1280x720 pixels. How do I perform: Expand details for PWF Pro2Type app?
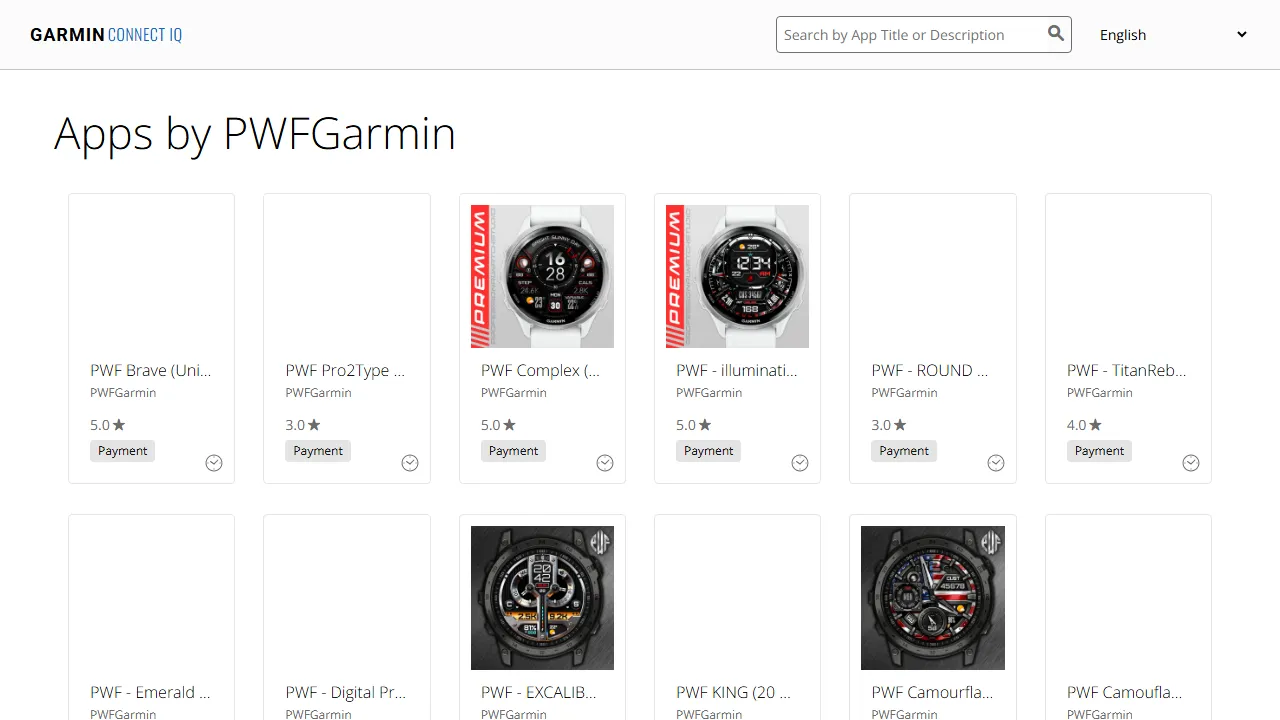coord(410,462)
